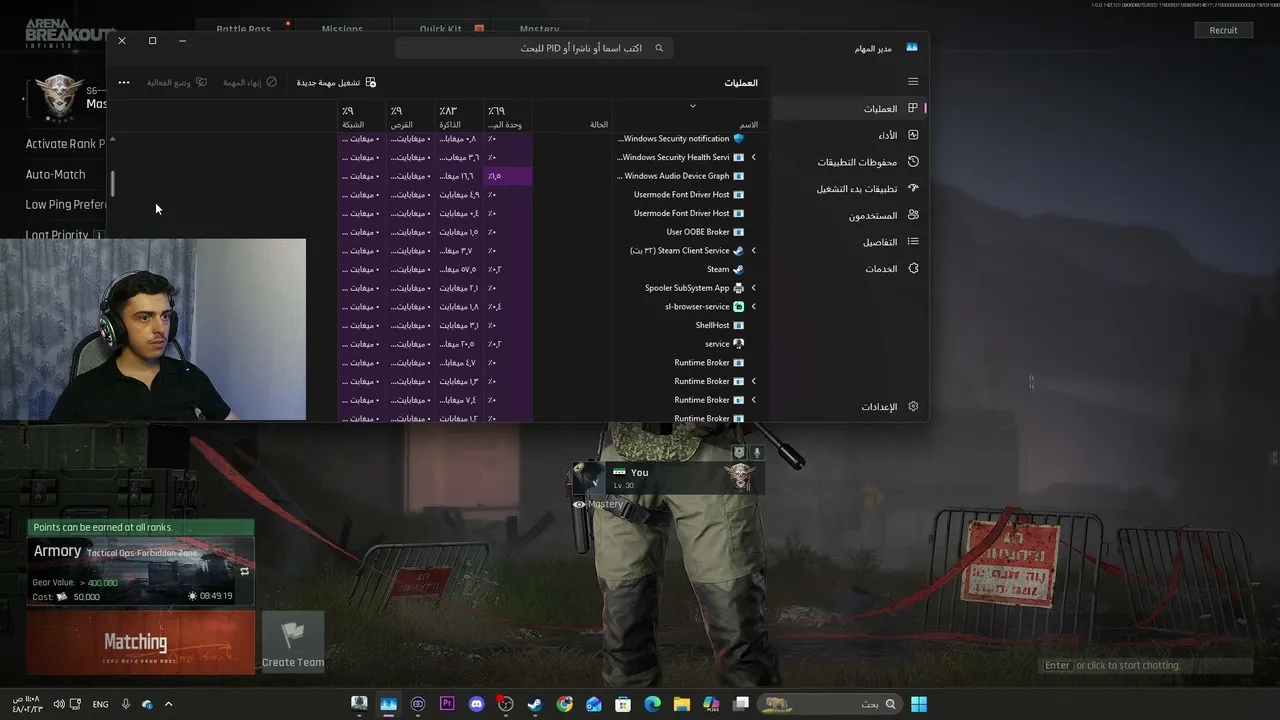
Task: Click the Spooler SubSystem App printer icon
Action: pyautogui.click(x=739, y=288)
